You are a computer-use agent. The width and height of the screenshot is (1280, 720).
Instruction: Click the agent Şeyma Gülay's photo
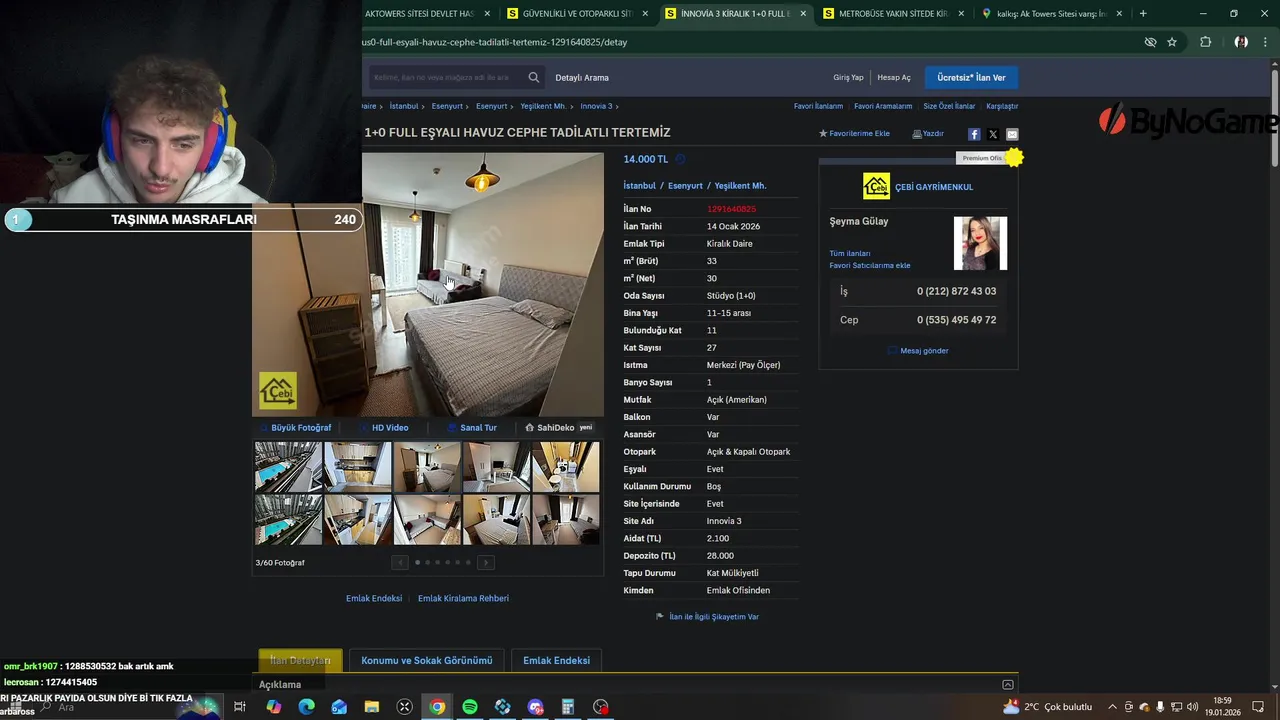coord(980,243)
